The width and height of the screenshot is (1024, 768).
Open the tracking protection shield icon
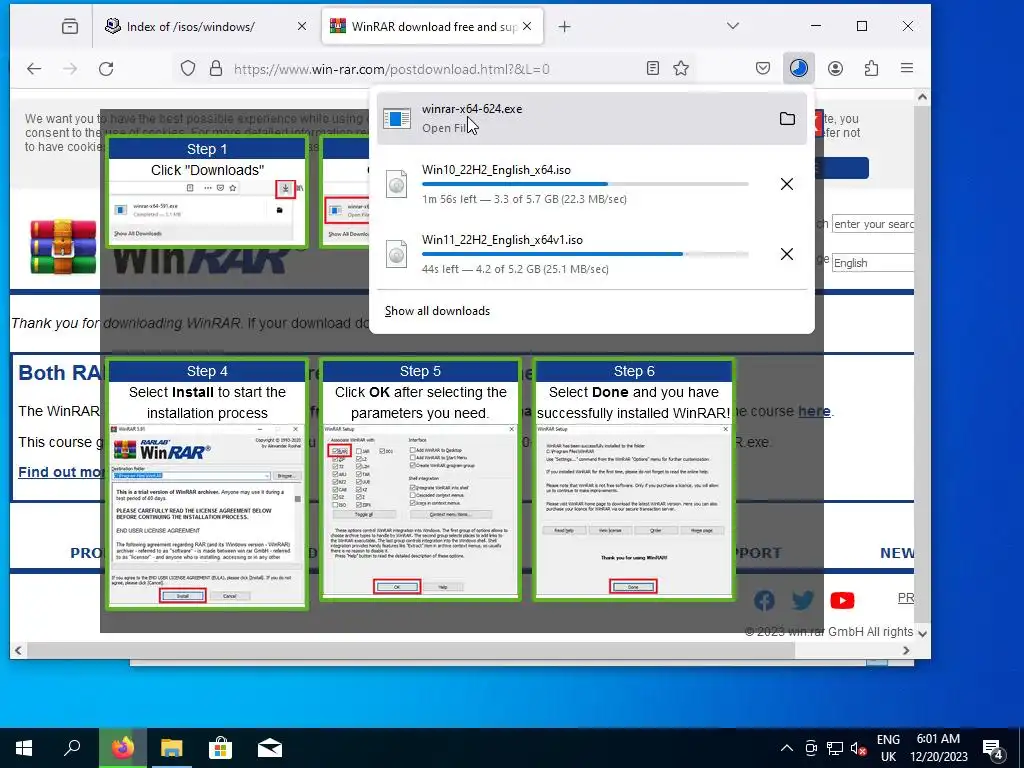click(187, 69)
